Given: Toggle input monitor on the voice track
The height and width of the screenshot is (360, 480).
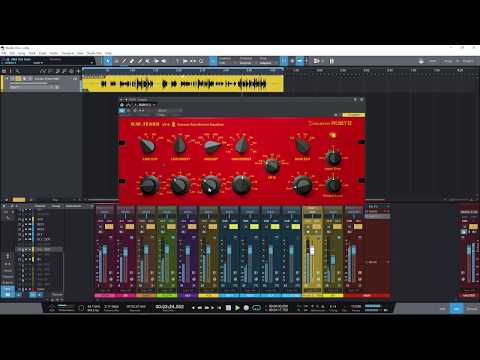Looking at the screenshot, I should tap(30, 79).
